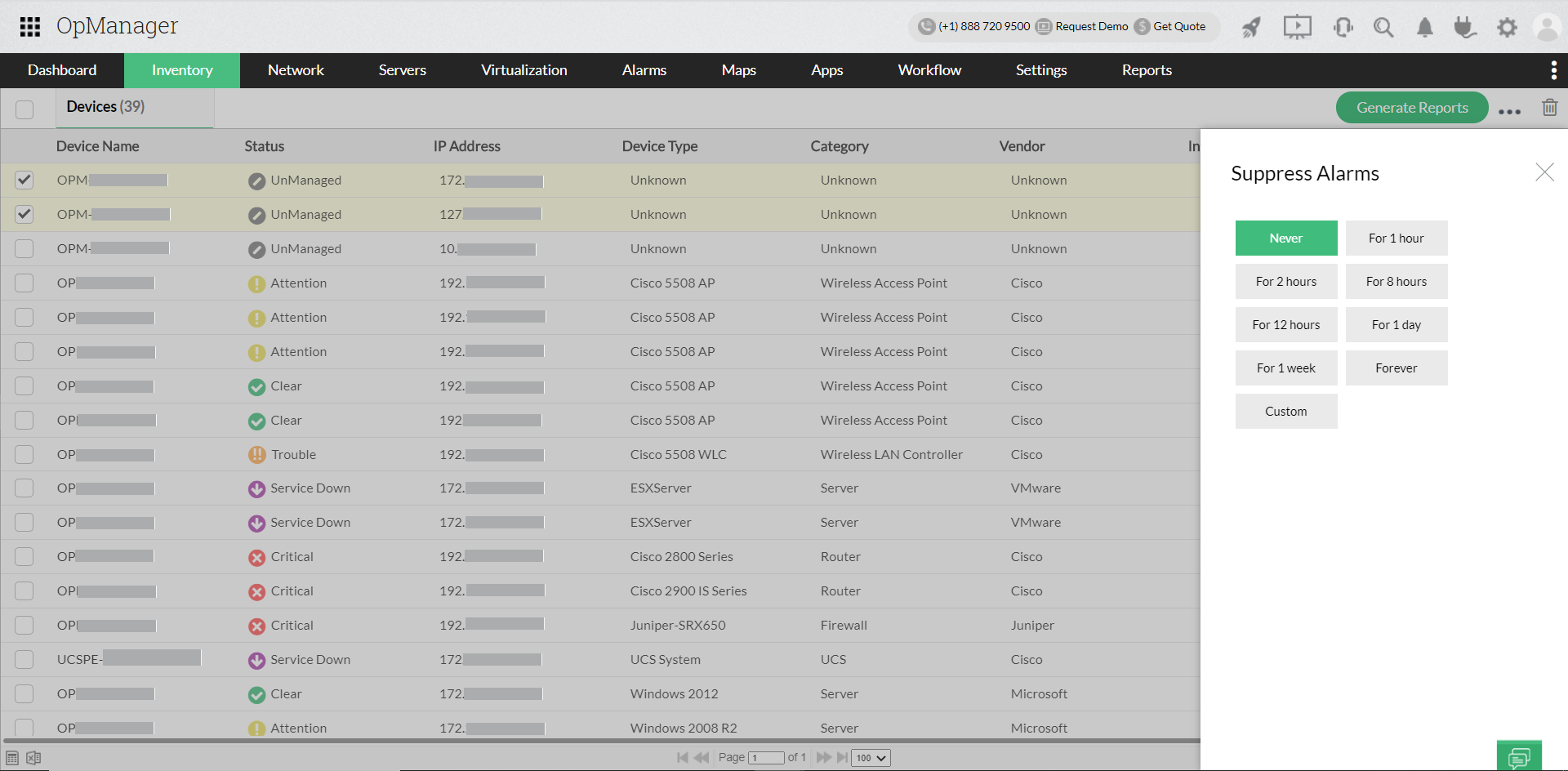Viewport: 1568px width, 771px height.
Task: Suppress alarms For 12 hours
Action: tap(1286, 325)
